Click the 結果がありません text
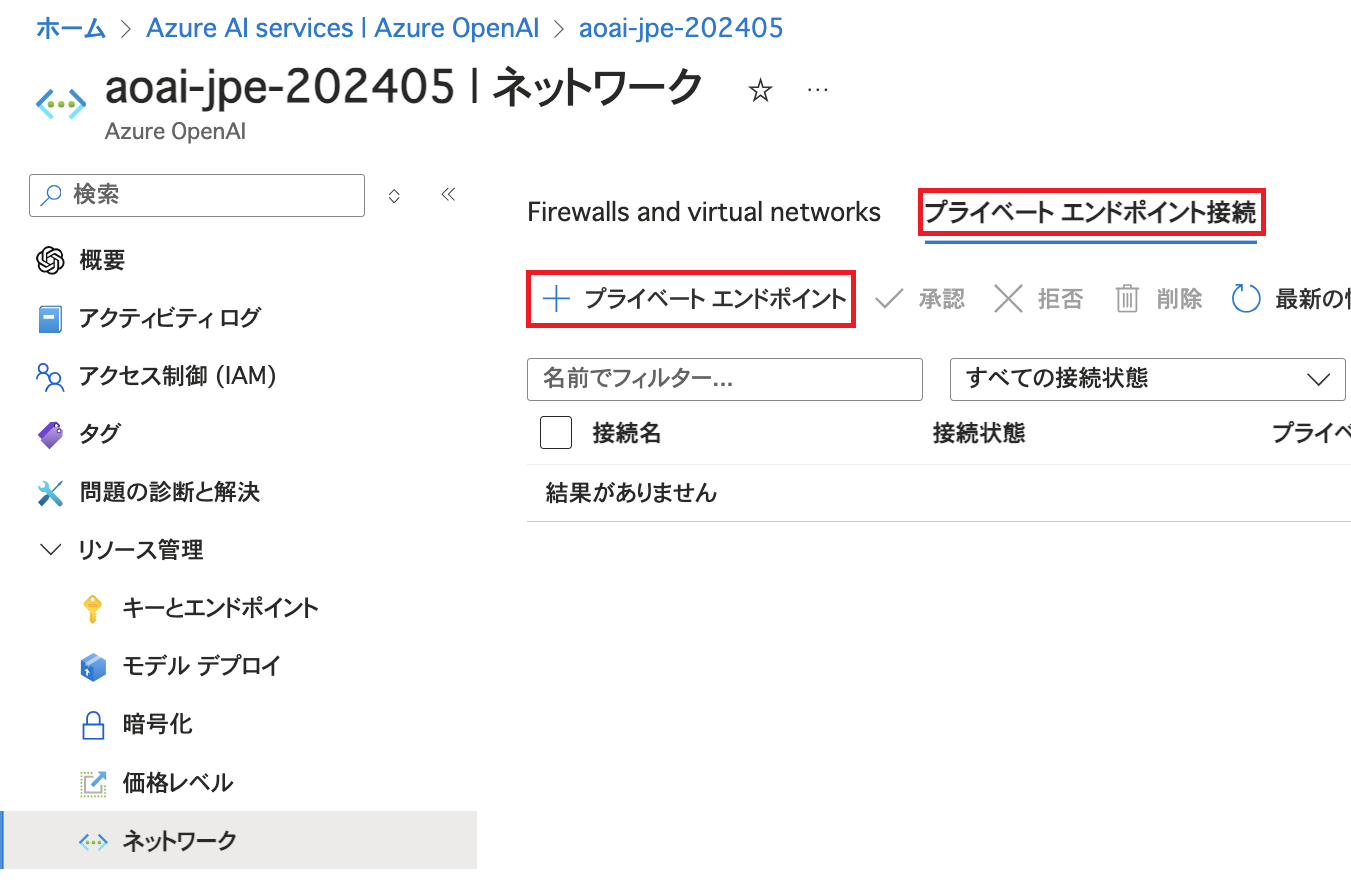Viewport: 1351px width, 880px height. (631, 493)
